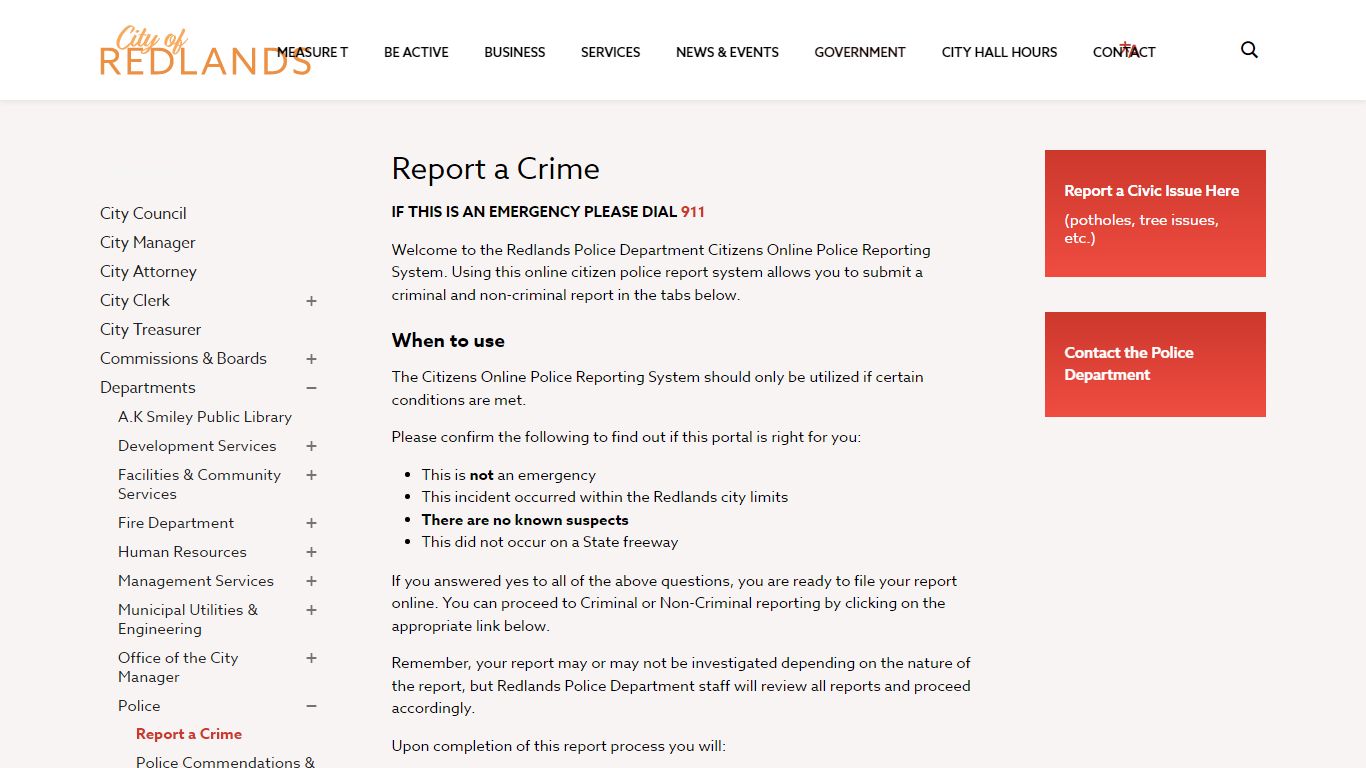Click 'This did not occur on a State freeway'
This screenshot has height=768, width=1366.
click(x=550, y=542)
